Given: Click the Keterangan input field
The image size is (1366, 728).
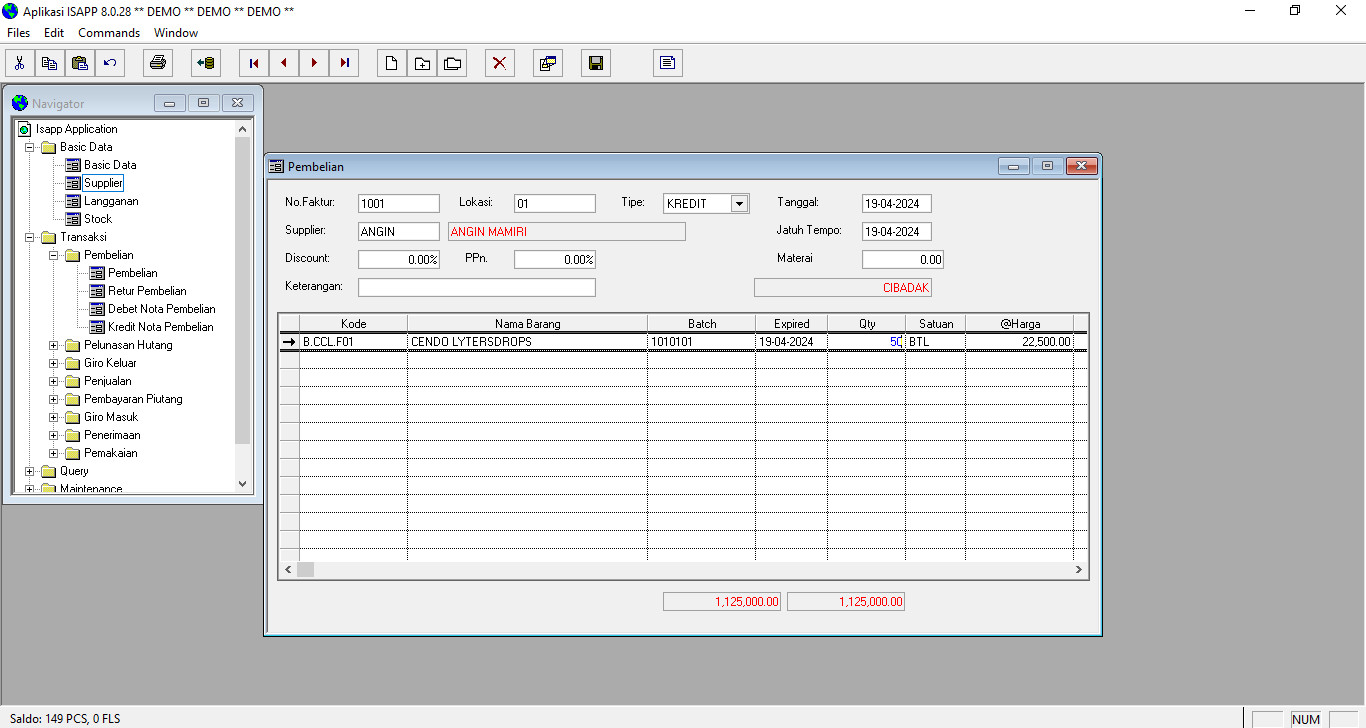Looking at the screenshot, I should click(476, 288).
